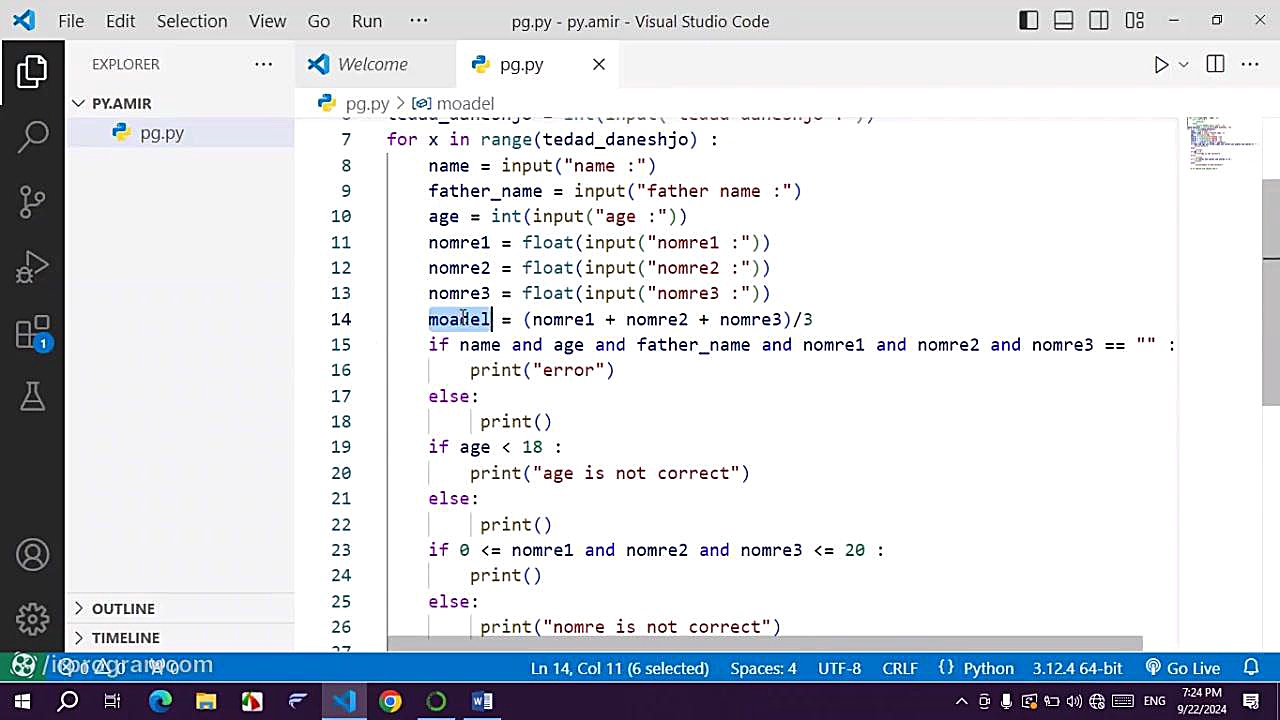The height and width of the screenshot is (720, 1280).
Task: Change indentation via Spaces: 4
Action: click(x=763, y=668)
